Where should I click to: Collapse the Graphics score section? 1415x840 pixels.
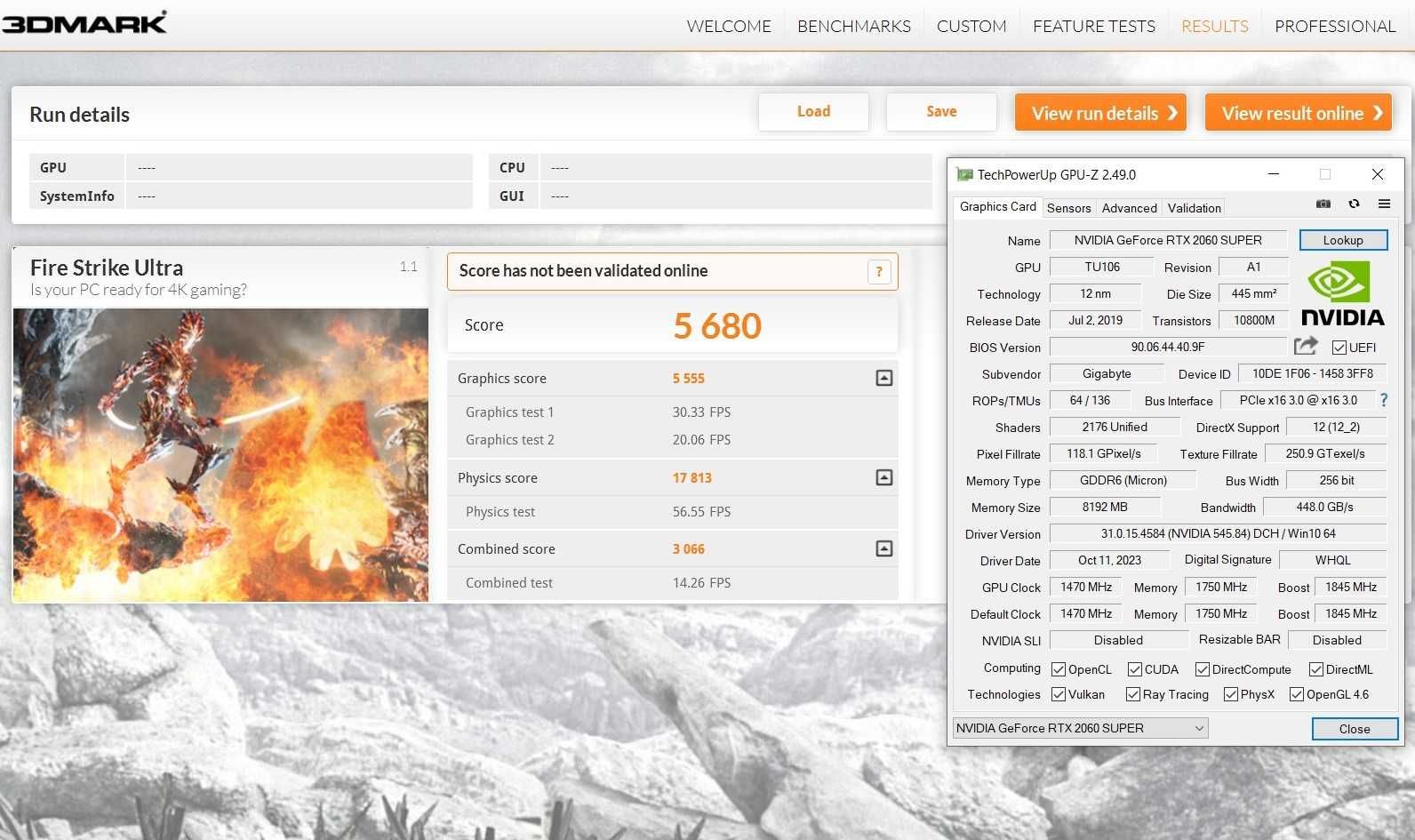884,379
